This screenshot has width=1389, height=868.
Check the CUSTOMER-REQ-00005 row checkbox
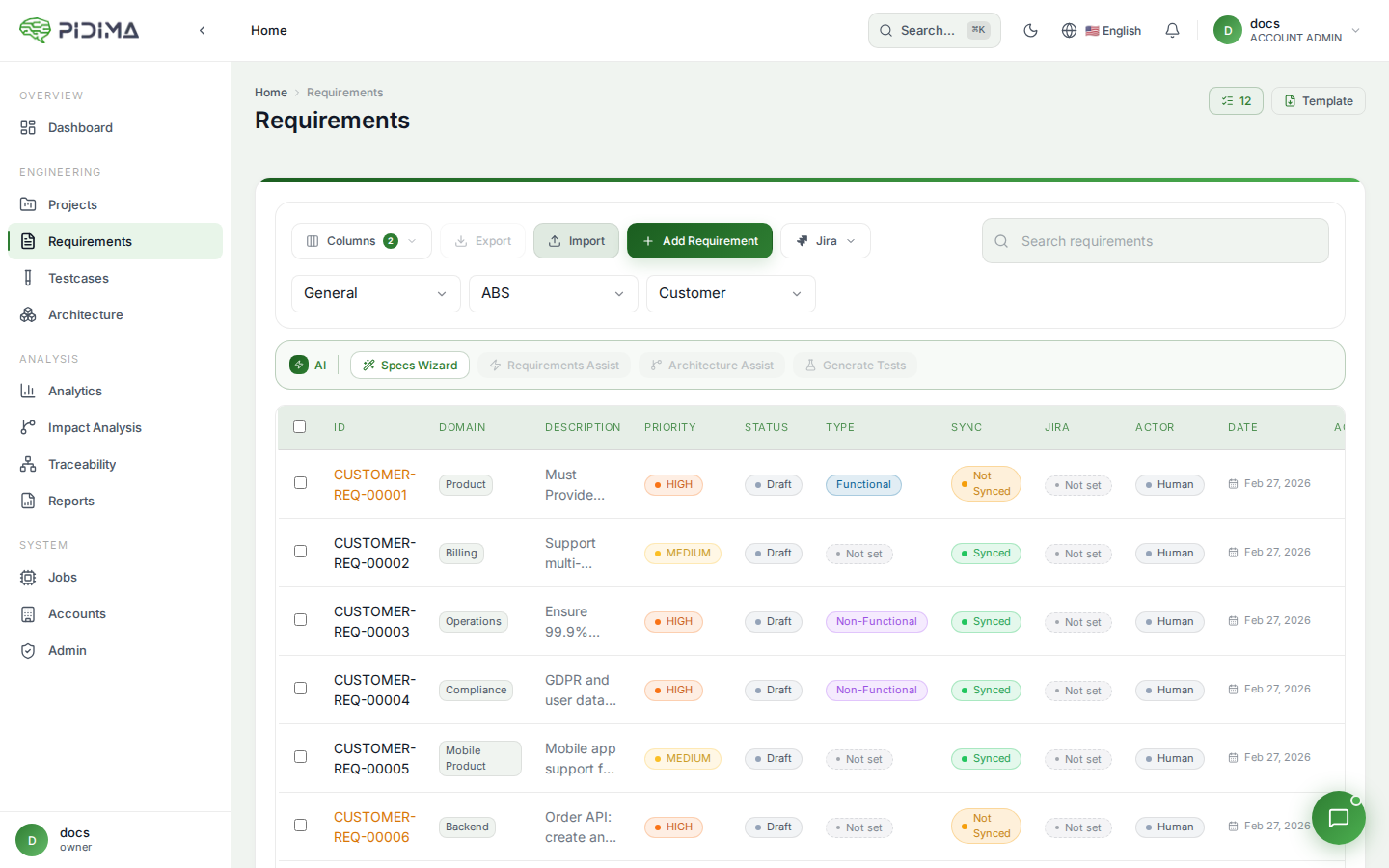coord(301,756)
